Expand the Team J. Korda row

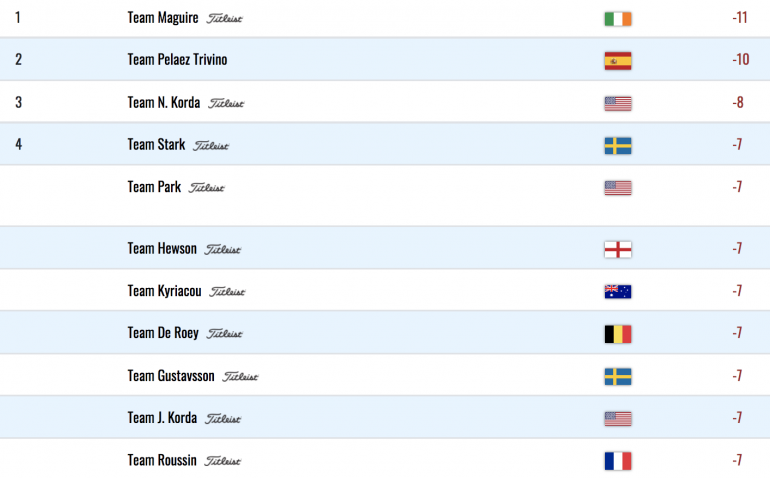tap(385, 418)
